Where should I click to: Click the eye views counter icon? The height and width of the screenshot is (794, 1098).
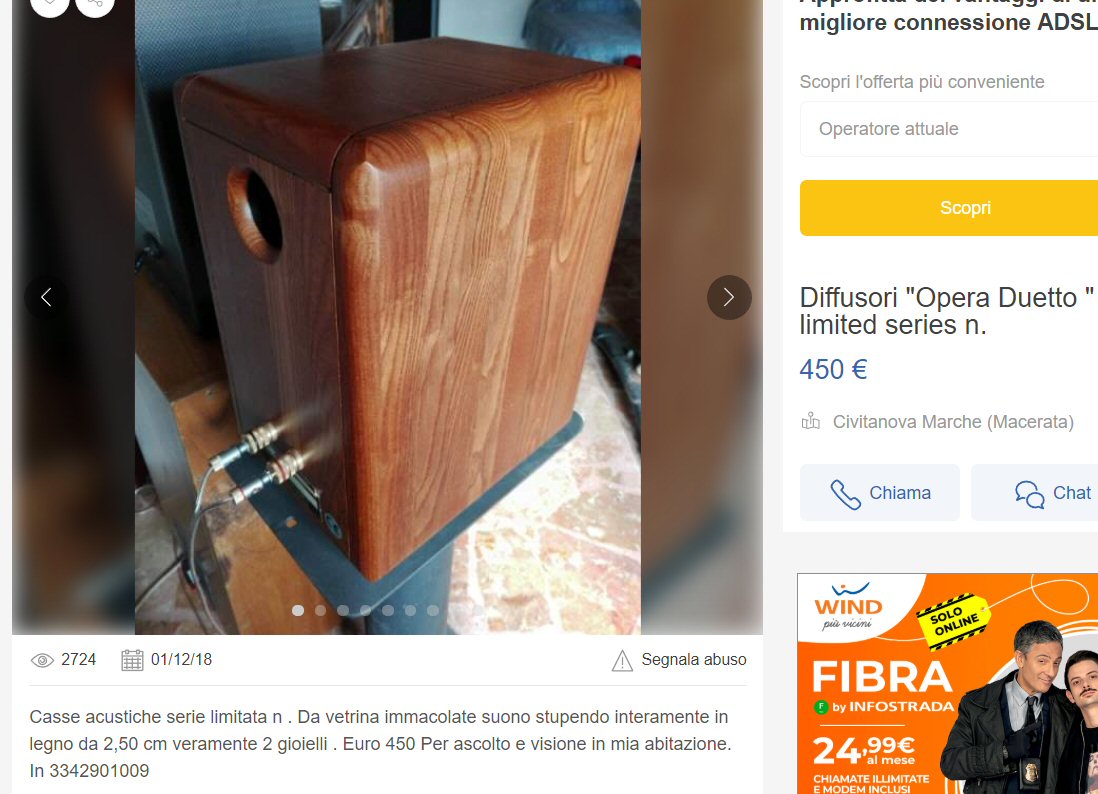point(42,660)
